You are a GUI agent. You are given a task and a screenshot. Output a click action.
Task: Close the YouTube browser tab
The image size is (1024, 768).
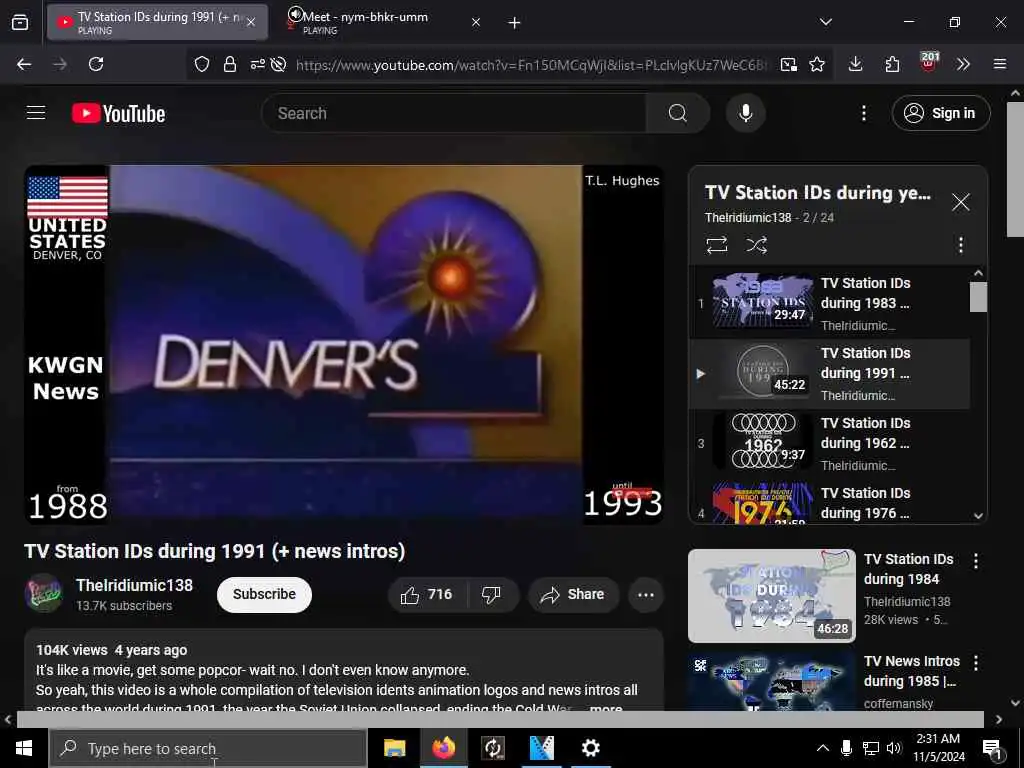(x=251, y=22)
